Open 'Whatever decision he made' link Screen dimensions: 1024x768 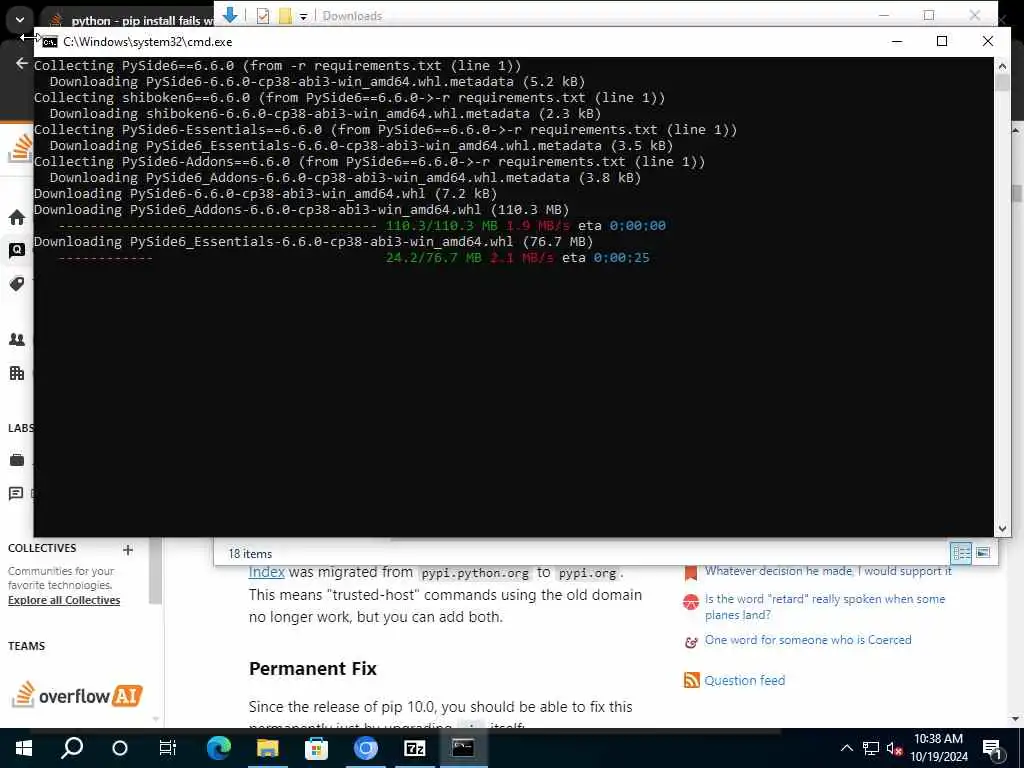pyautogui.click(x=827, y=571)
